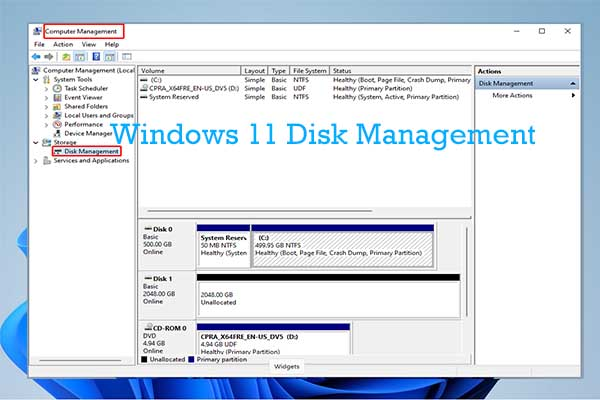The height and width of the screenshot is (400, 600).
Task: Open the Action menu
Action: [63, 44]
